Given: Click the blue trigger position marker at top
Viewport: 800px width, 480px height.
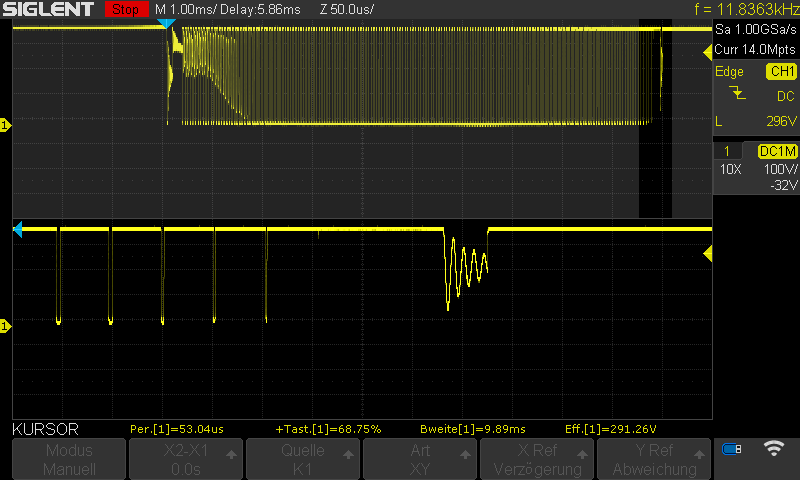Looking at the screenshot, I should [x=166, y=23].
